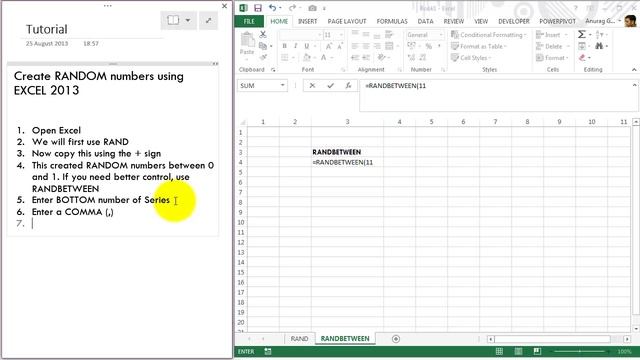640x360 pixels.
Task: Open Insert Function with the fx icon
Action: 348,85
